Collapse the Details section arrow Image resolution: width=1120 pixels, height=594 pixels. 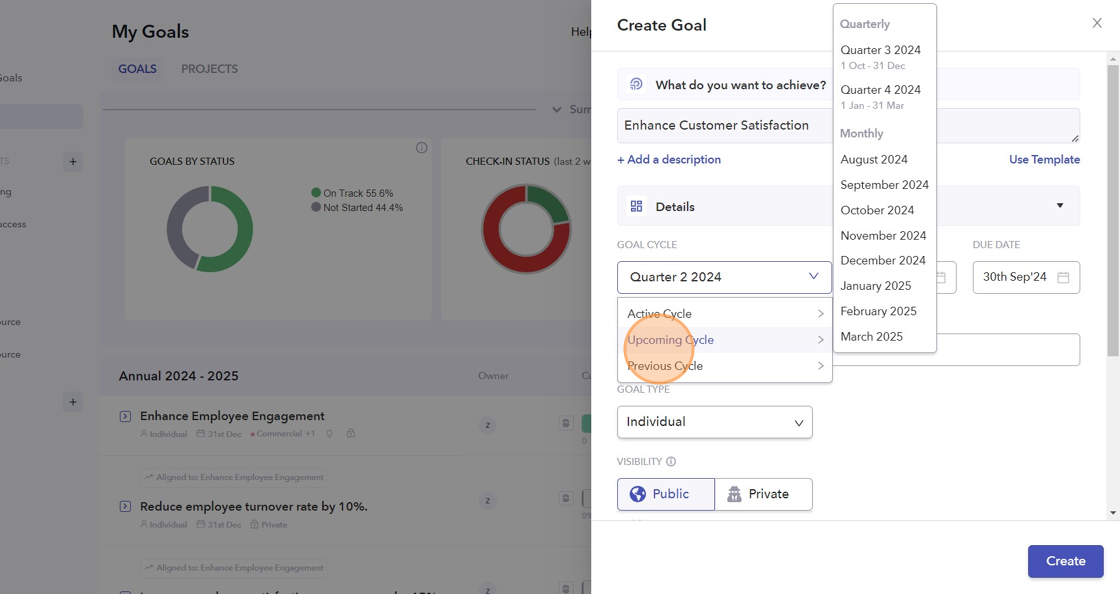(1060, 207)
